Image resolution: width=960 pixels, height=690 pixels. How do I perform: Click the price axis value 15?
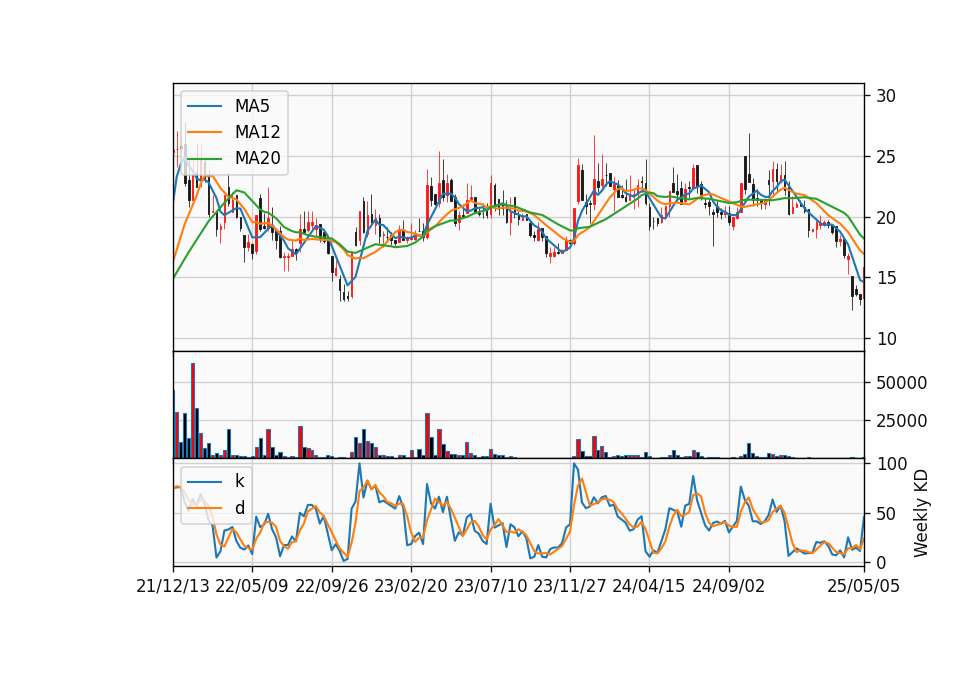tap(886, 278)
